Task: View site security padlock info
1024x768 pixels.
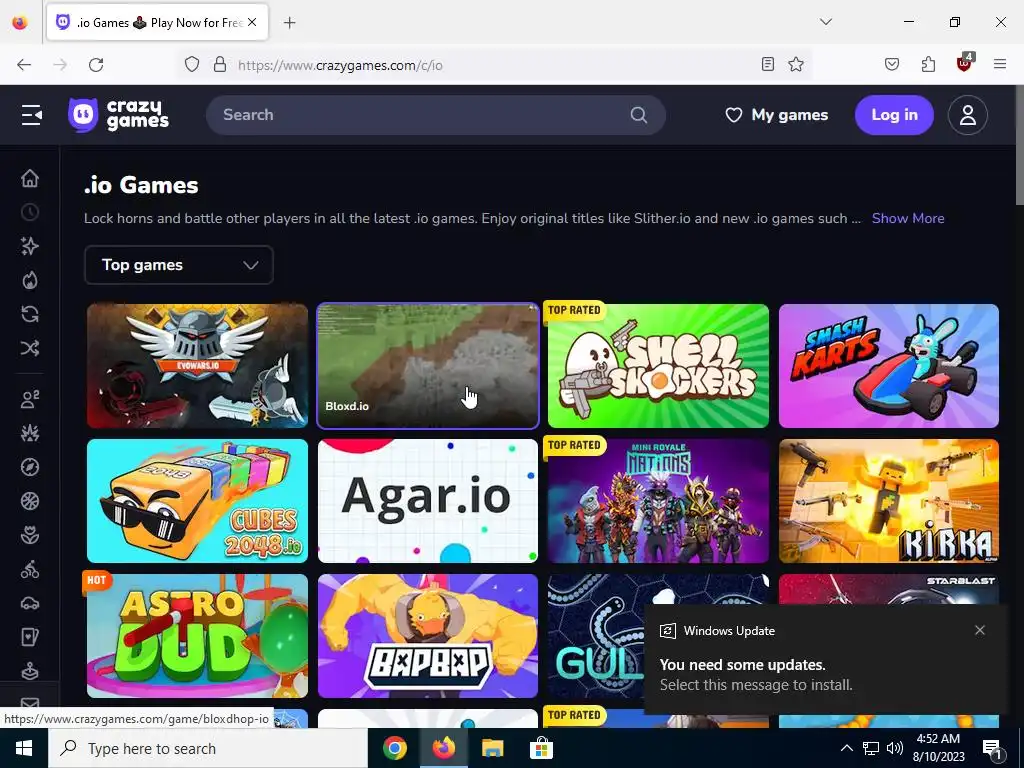Action: (220, 65)
